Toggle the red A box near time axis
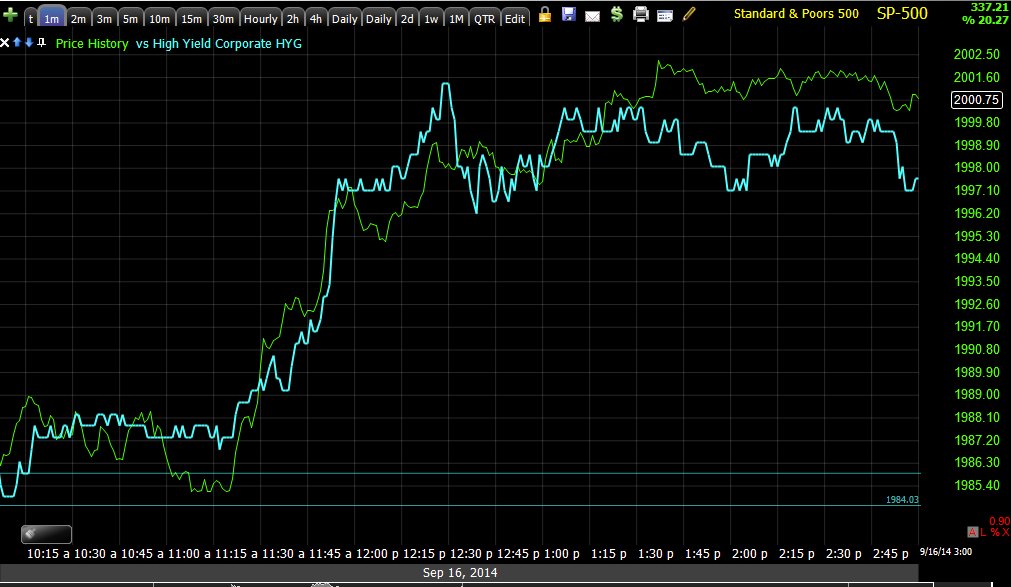Image resolution: width=1011 pixels, height=587 pixels. 972,532
